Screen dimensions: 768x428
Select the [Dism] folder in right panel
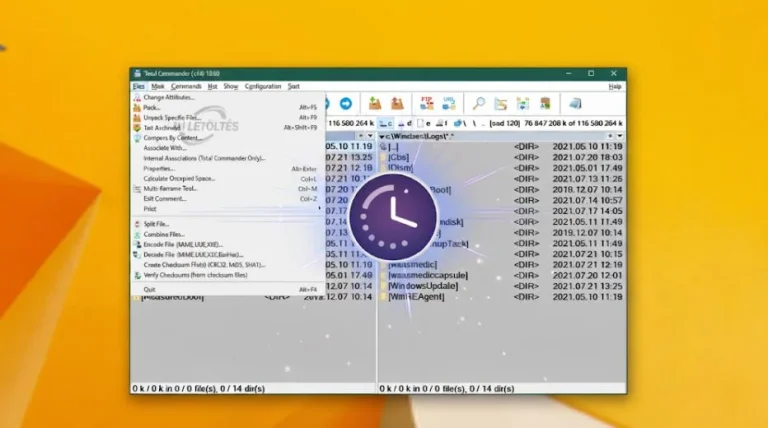click(x=501, y=168)
